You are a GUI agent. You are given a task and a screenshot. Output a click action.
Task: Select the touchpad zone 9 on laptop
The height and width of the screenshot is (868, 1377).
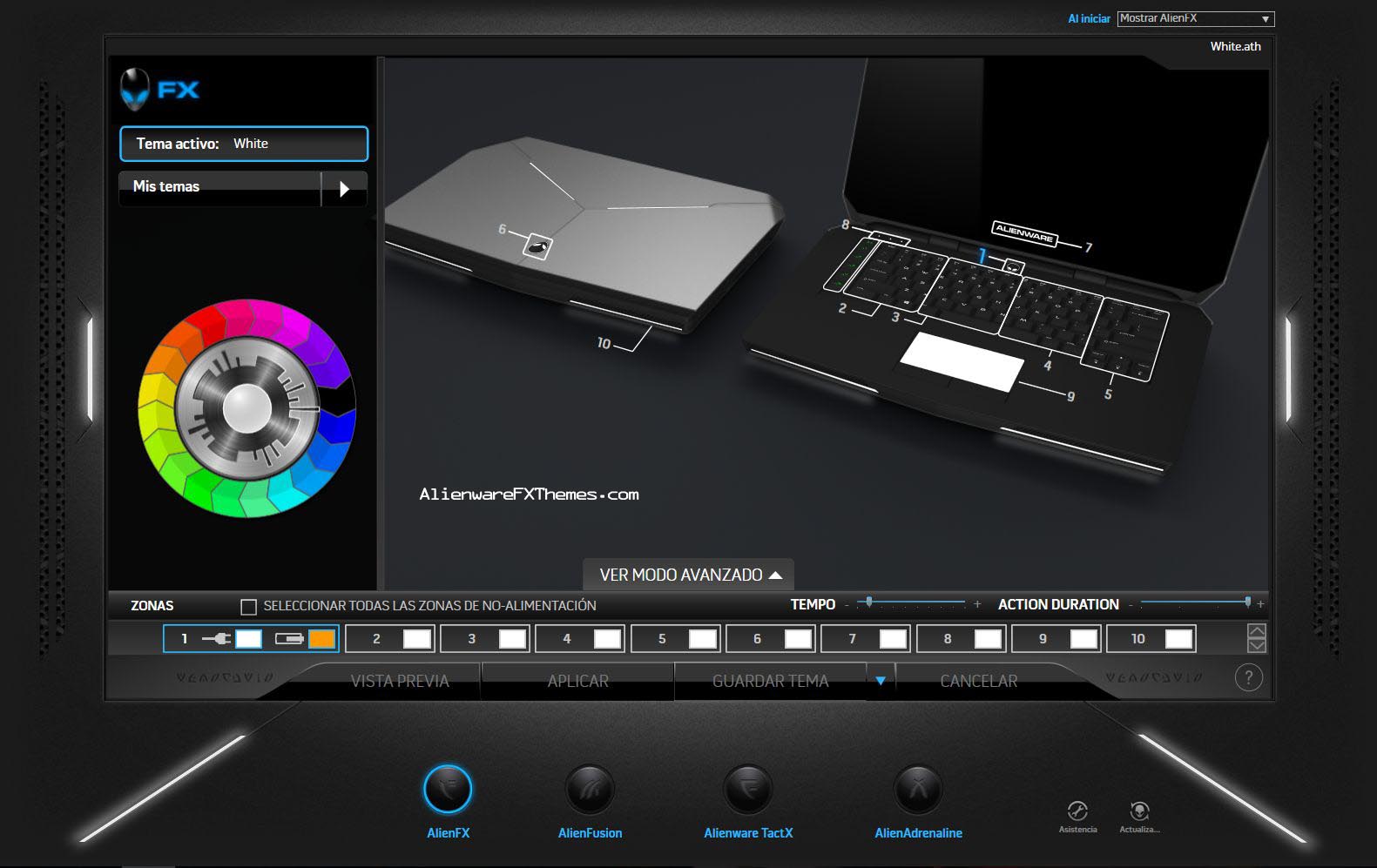[962, 361]
